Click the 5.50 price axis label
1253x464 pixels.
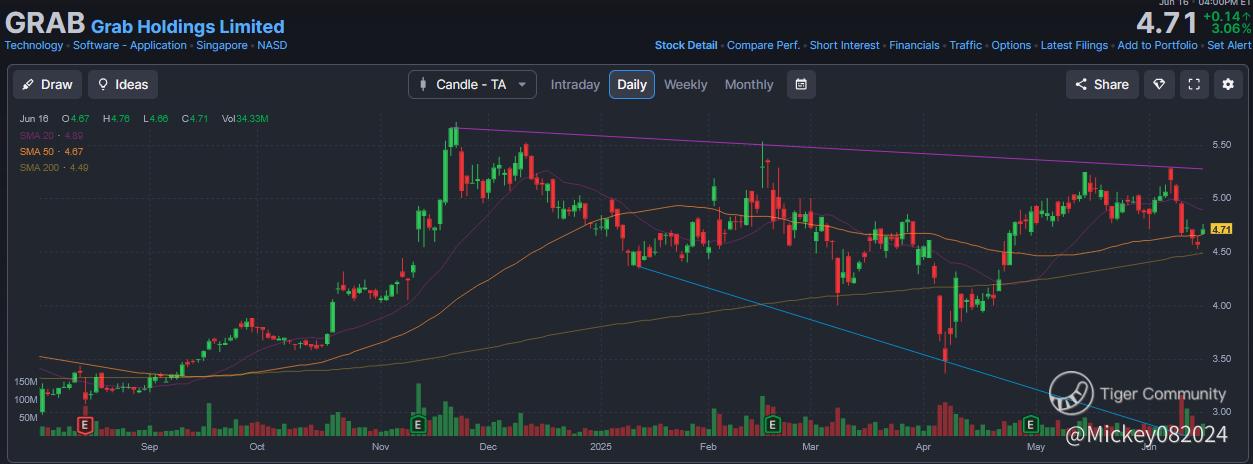click(x=1221, y=144)
